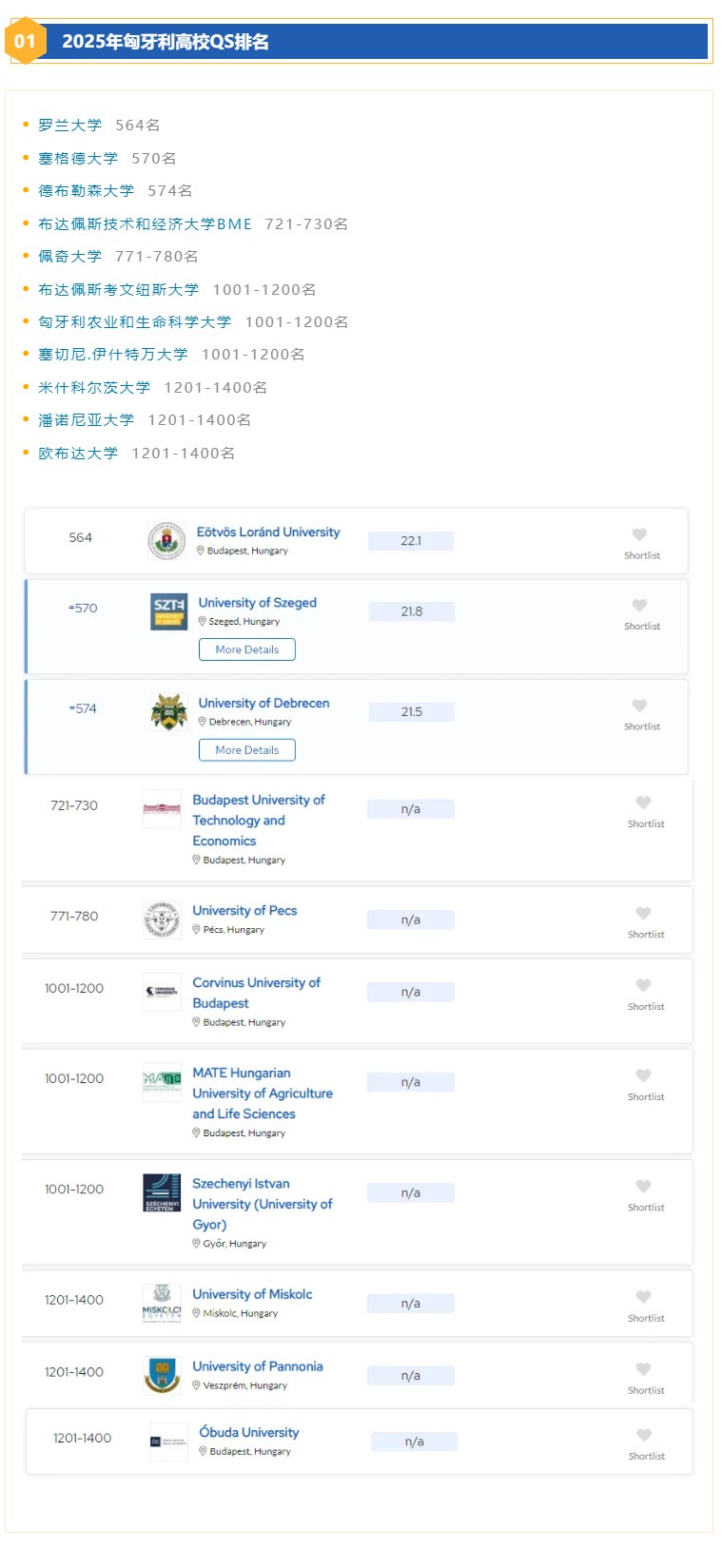The height and width of the screenshot is (1568, 722).
Task: Open MATE Hungarian University of Agriculture link
Action: [x=263, y=1094]
